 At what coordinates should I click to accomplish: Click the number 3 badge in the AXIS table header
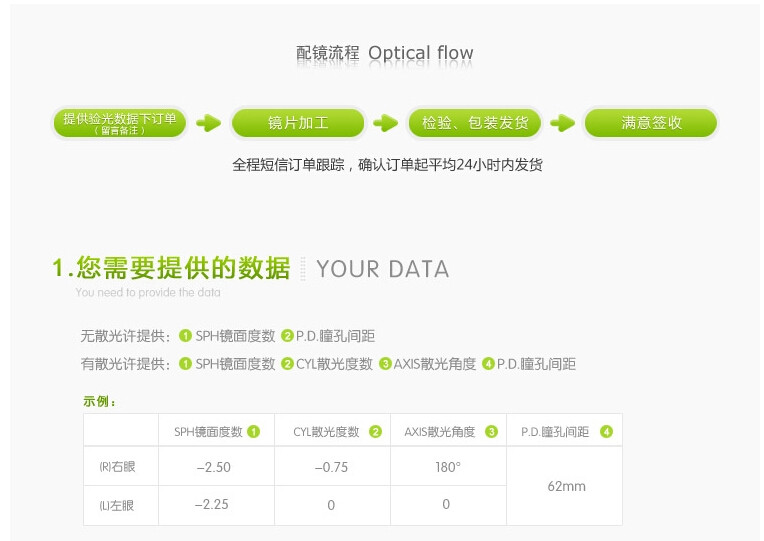(491, 432)
